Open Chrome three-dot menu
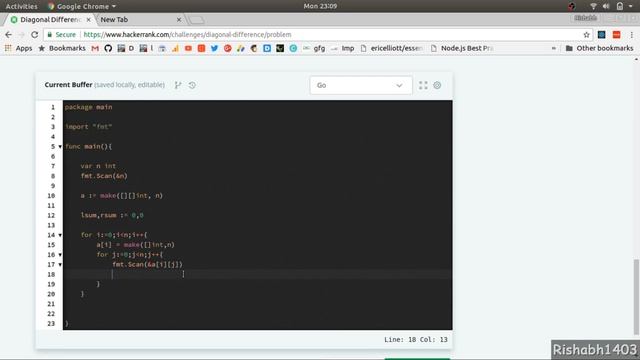The image size is (640, 360). point(631,35)
